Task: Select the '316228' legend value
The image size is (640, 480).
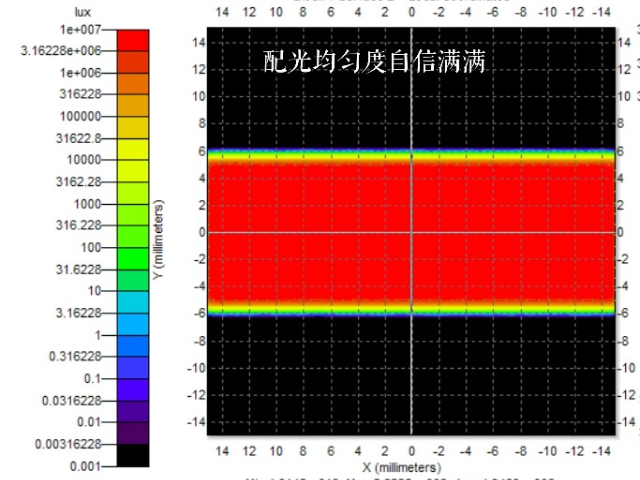Action: point(80,94)
